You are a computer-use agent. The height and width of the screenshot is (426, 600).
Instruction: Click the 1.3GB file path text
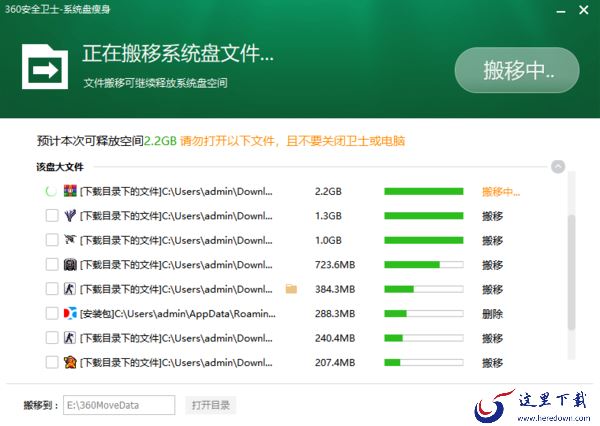point(176,216)
